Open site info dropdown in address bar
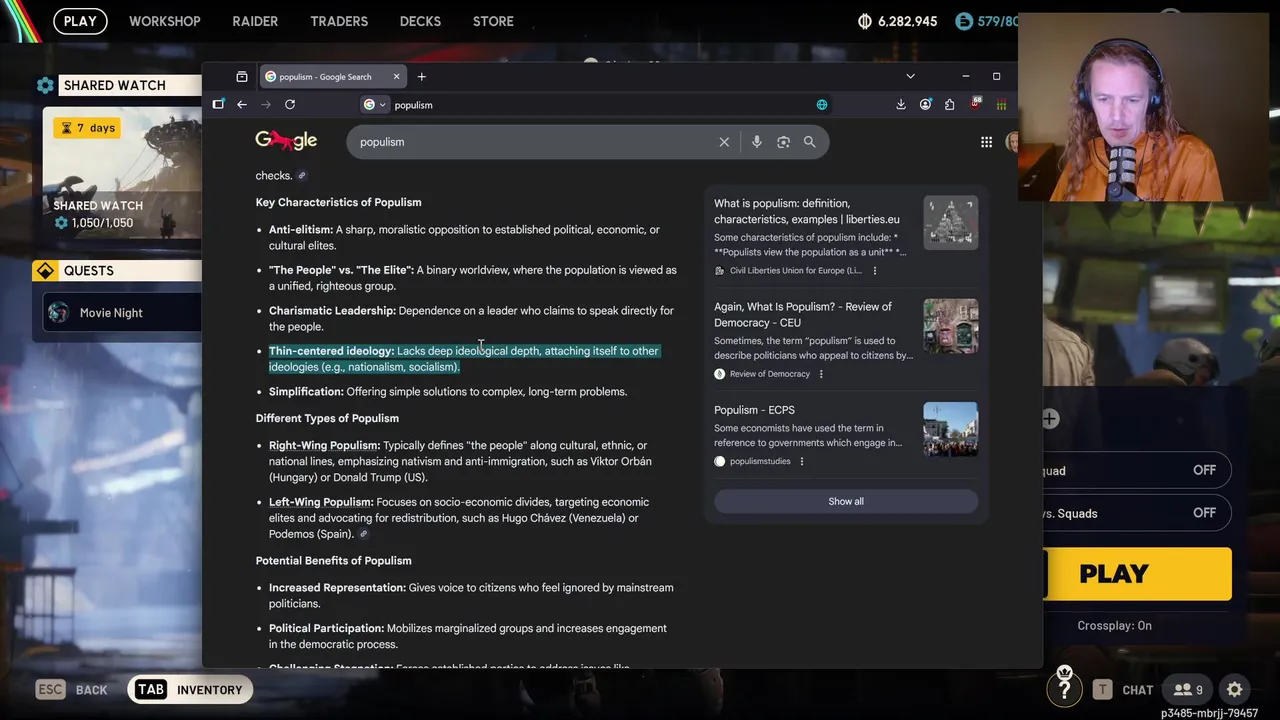This screenshot has width=1280, height=720. [375, 104]
